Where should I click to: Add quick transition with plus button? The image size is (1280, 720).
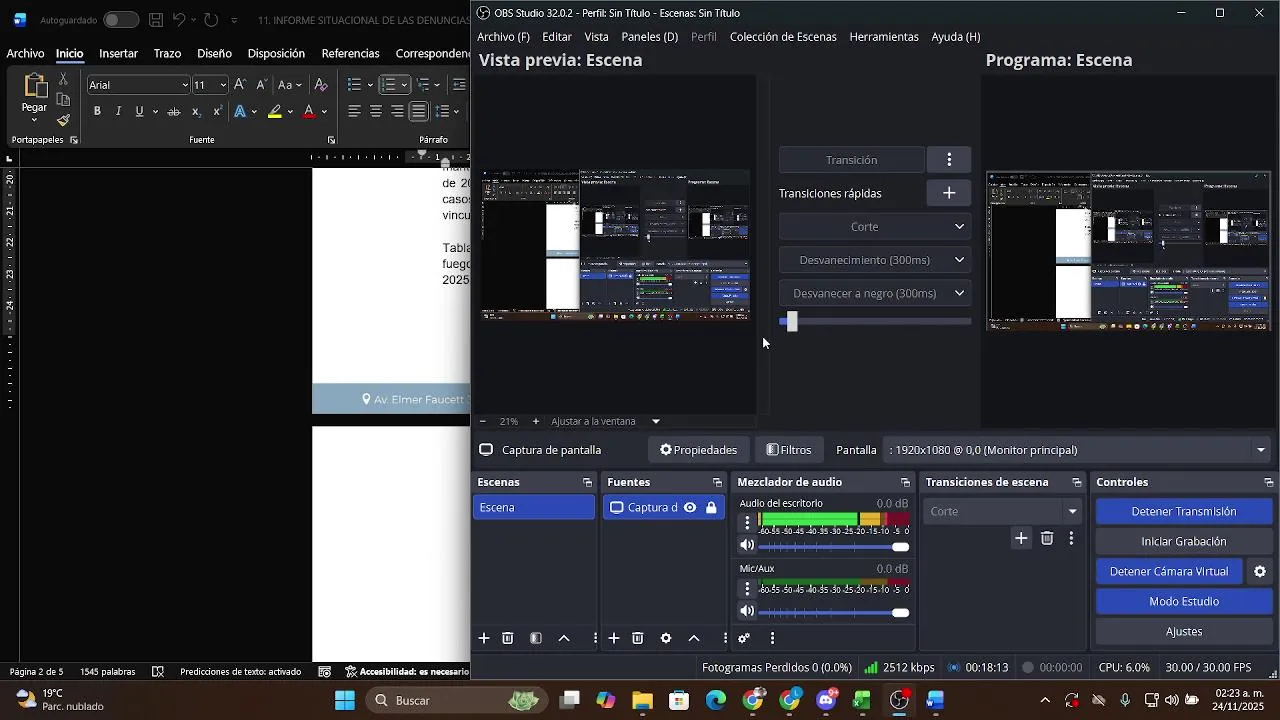[x=949, y=193]
